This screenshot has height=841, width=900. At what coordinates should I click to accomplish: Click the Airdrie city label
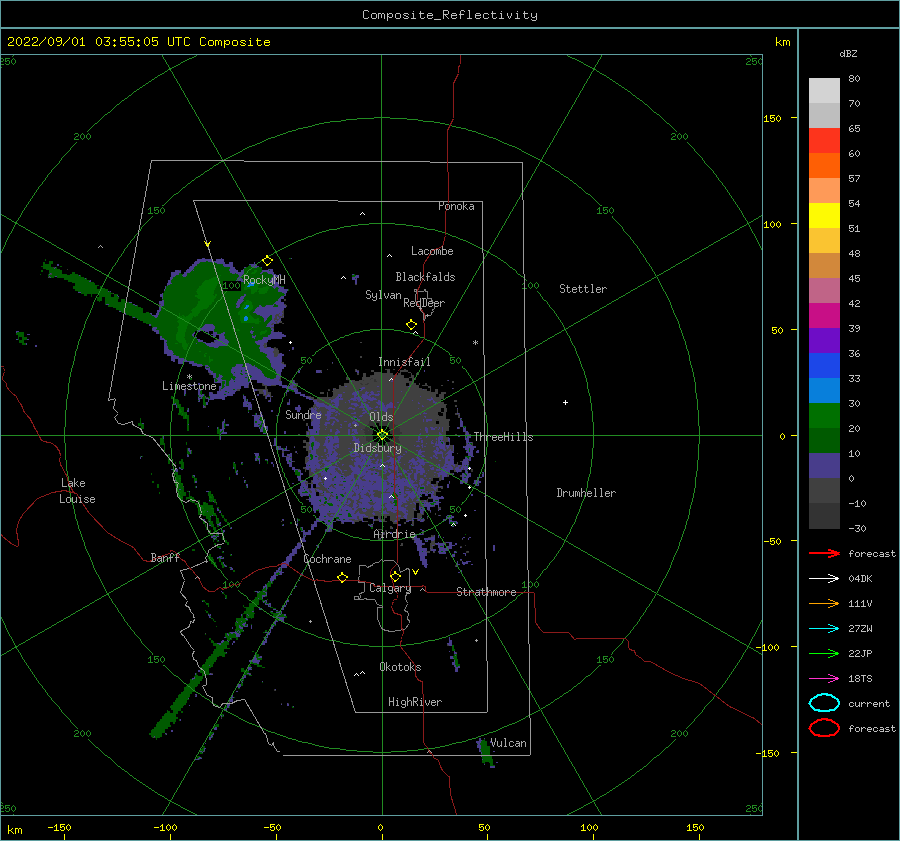(394, 534)
